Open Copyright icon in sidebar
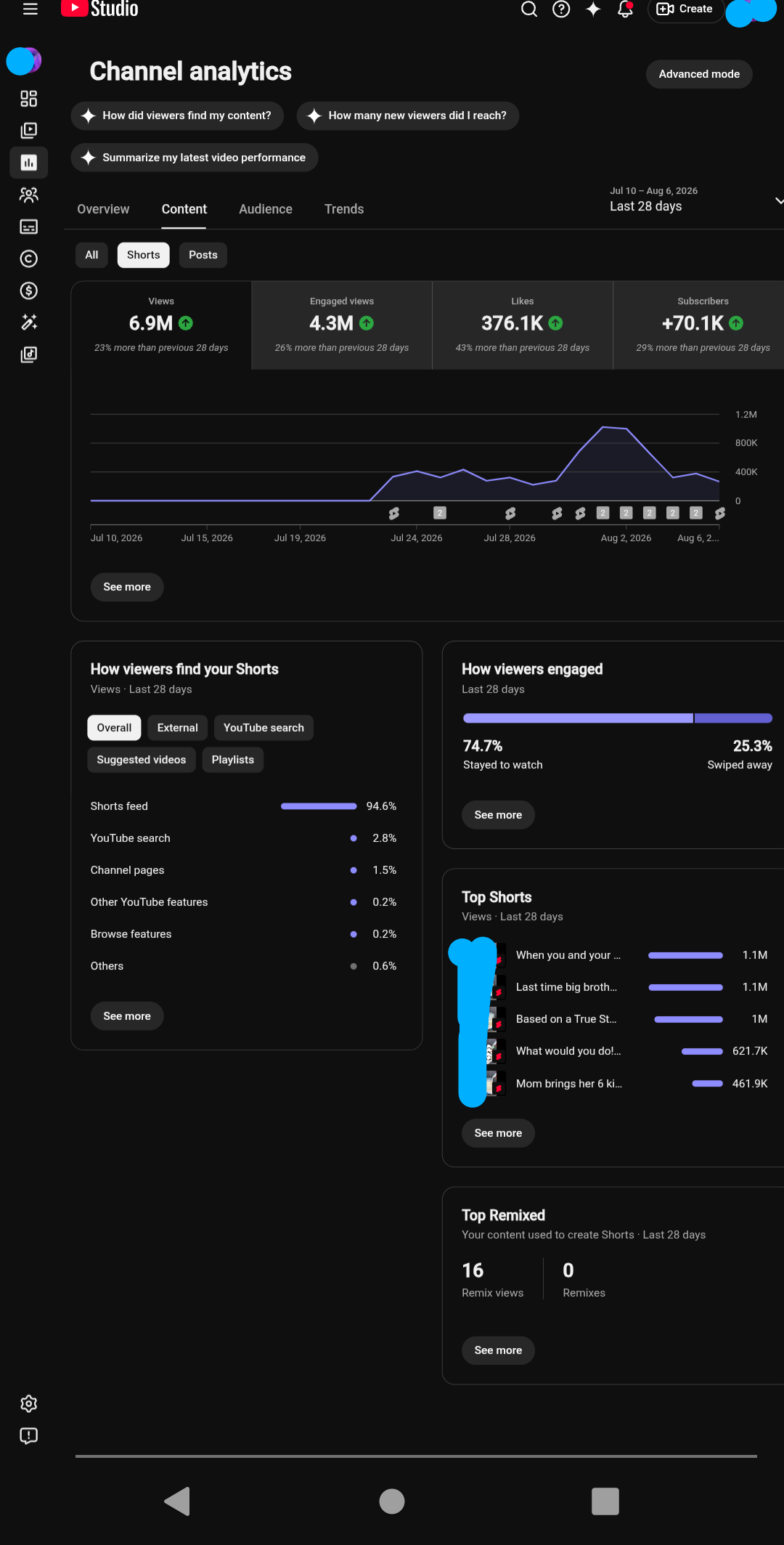 [x=29, y=259]
